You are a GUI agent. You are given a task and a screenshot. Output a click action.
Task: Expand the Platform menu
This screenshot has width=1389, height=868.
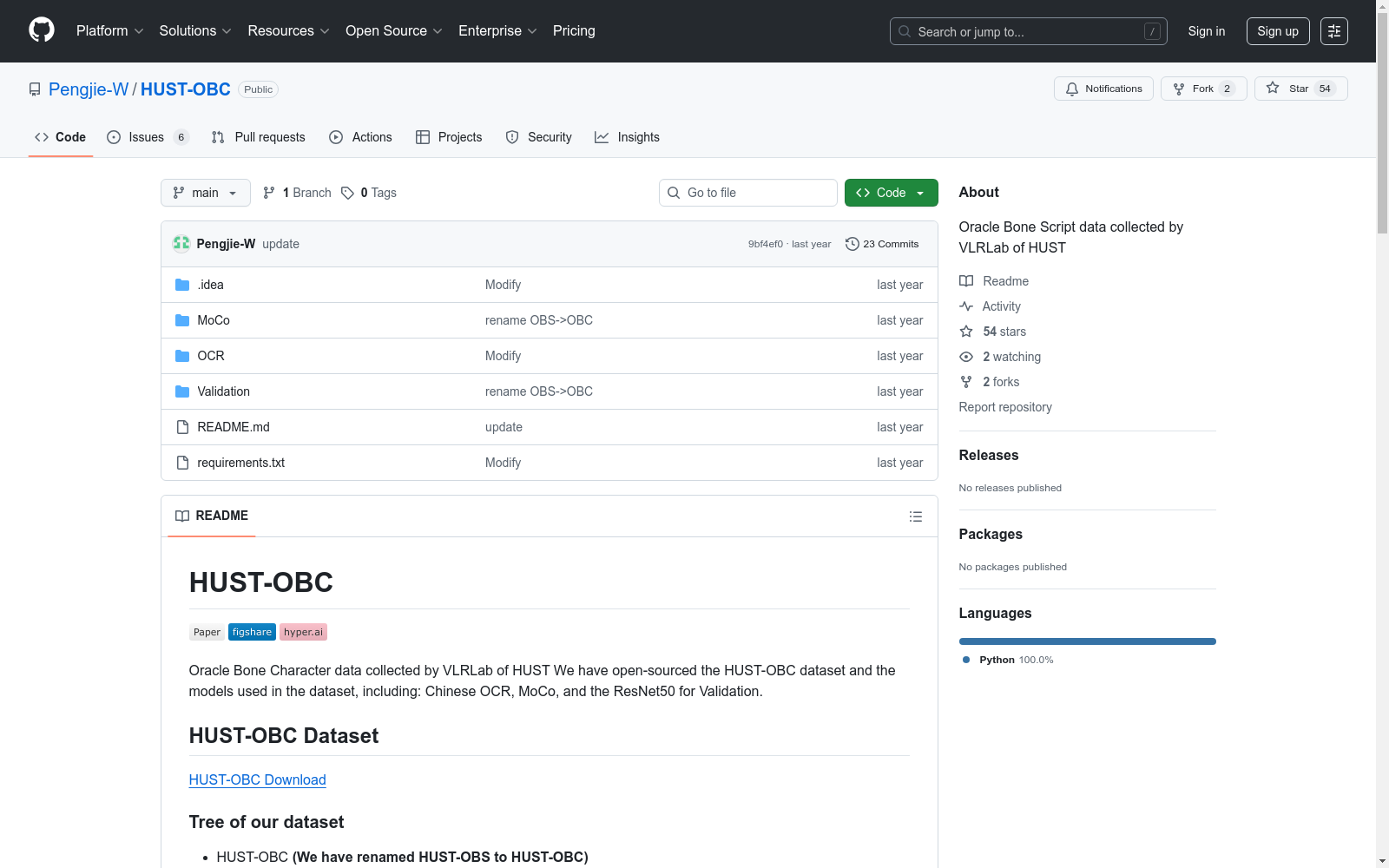[x=110, y=31]
